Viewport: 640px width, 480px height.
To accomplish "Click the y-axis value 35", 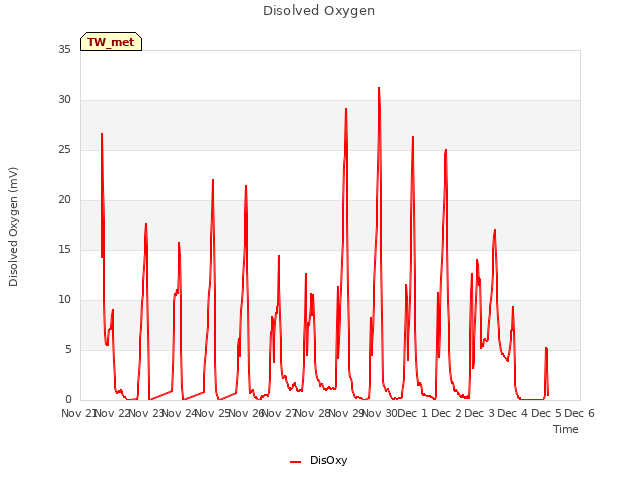I will coord(64,49).
